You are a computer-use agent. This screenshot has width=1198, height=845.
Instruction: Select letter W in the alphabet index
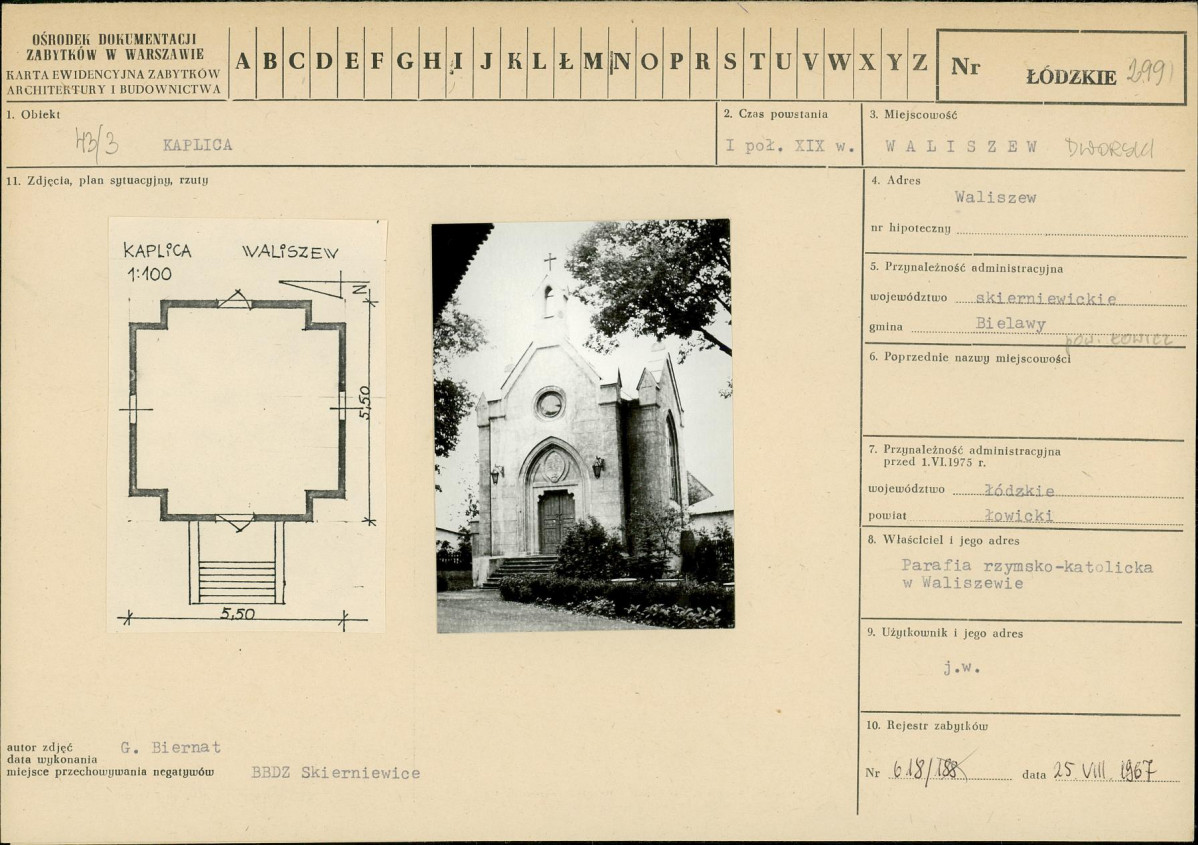(839, 62)
